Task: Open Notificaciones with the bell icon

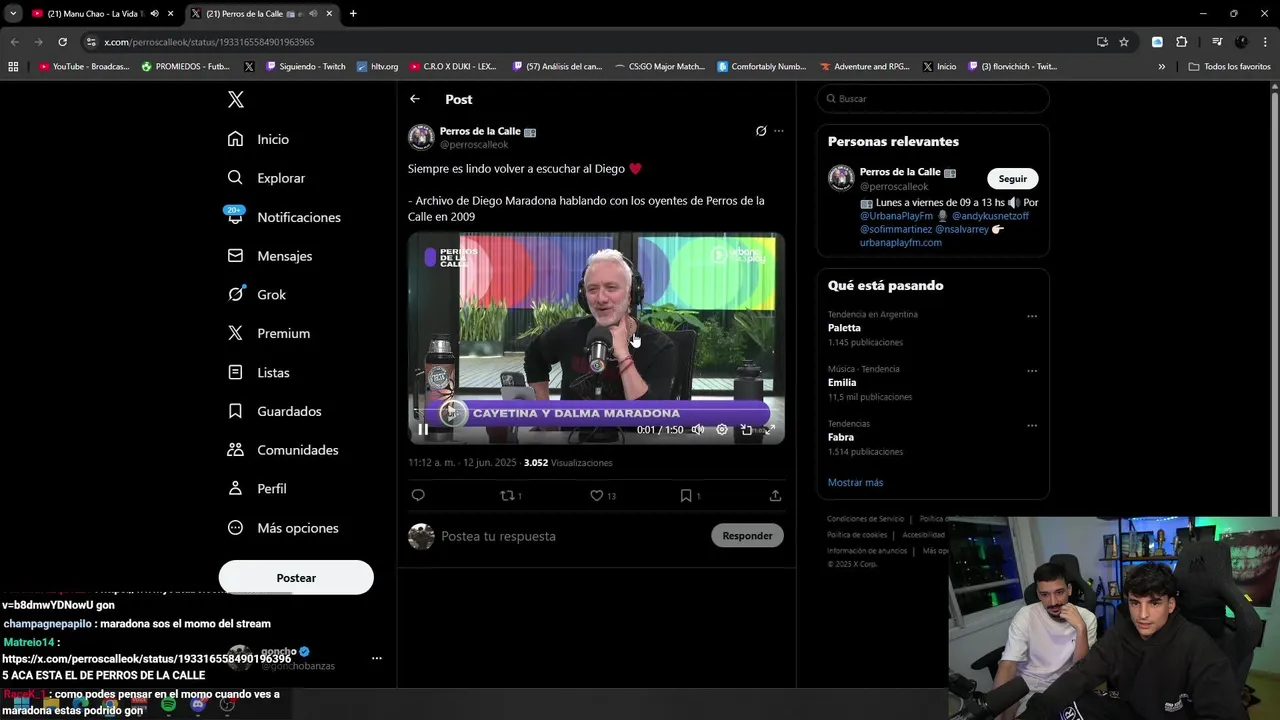Action: click(284, 217)
